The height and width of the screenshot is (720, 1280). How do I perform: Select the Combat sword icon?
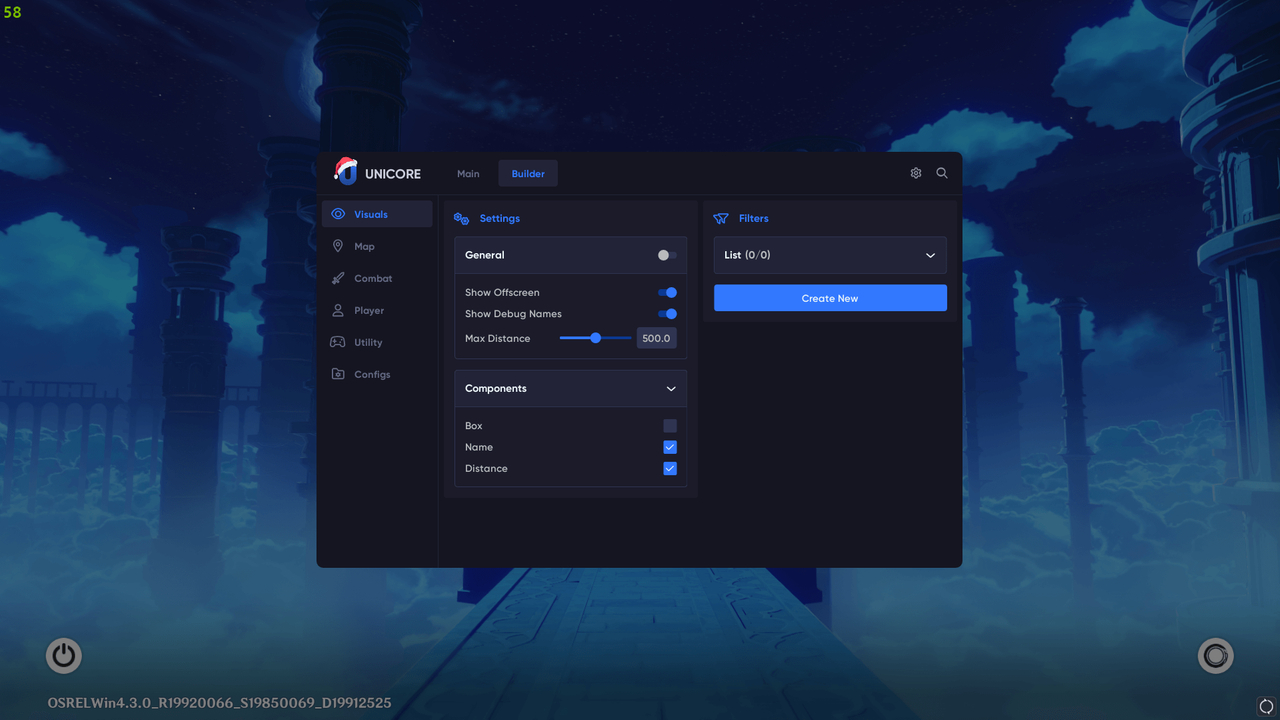click(339, 278)
